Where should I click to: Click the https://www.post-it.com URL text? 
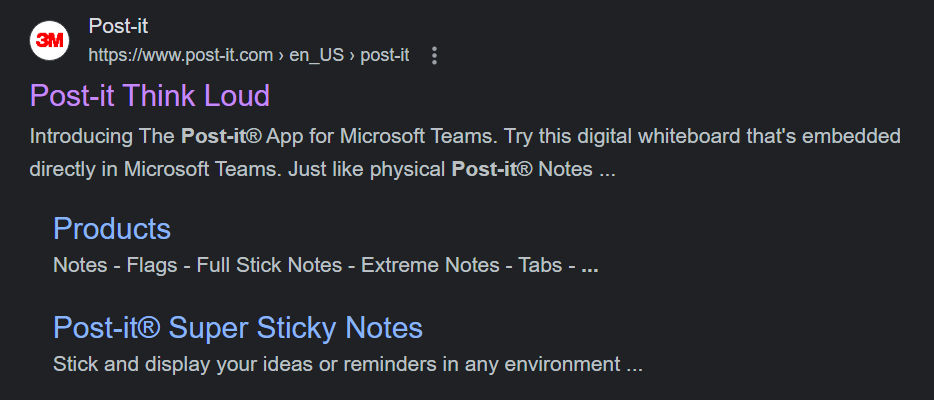click(x=180, y=56)
